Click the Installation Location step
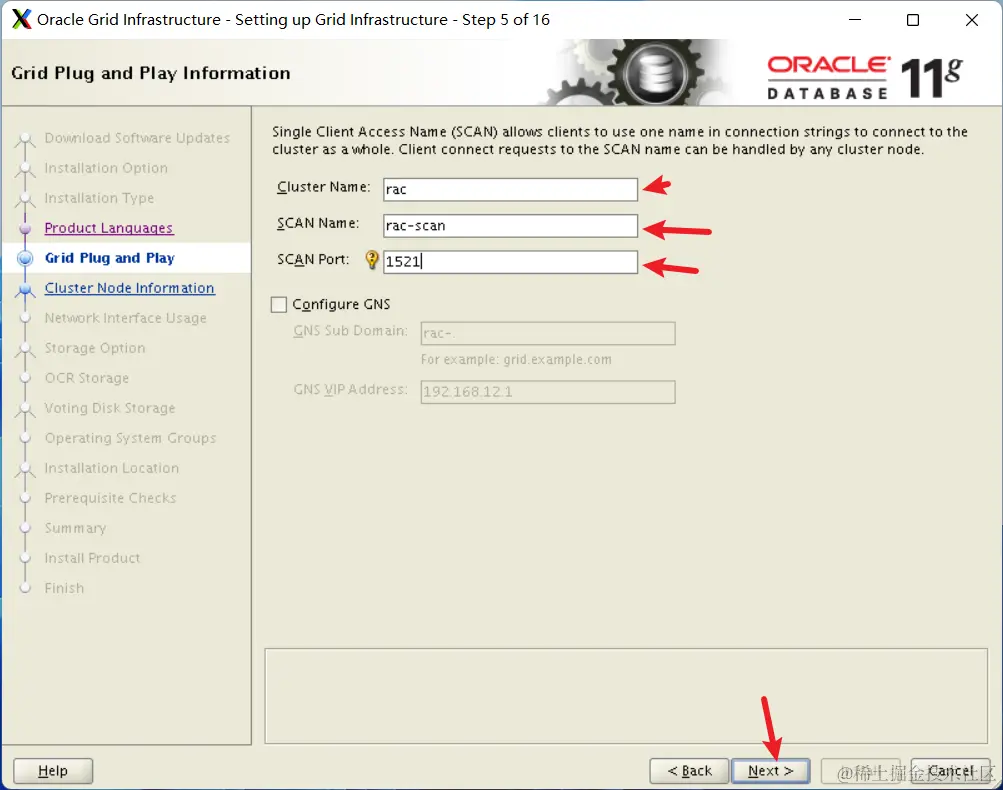Viewport: 1003px width, 790px height. click(111, 468)
